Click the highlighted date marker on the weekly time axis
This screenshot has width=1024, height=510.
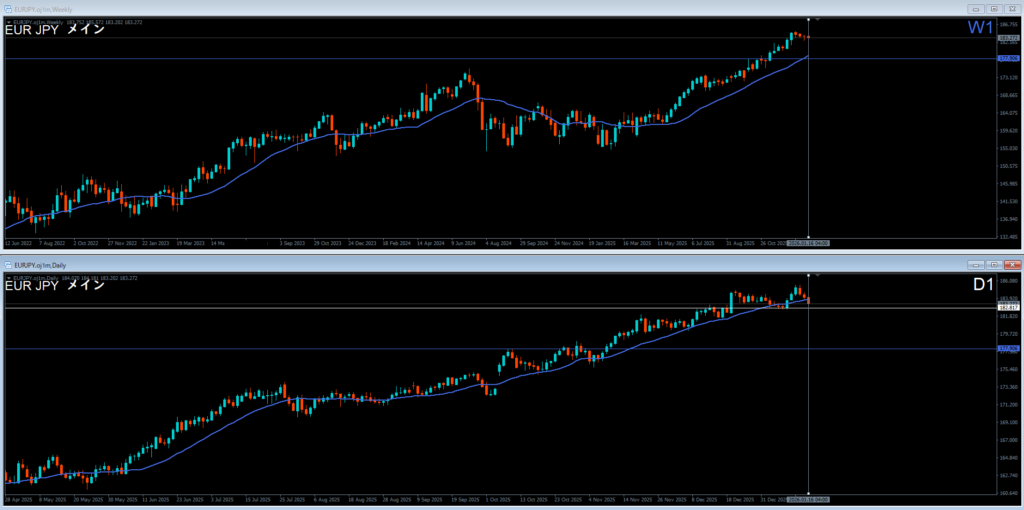[x=808, y=242]
